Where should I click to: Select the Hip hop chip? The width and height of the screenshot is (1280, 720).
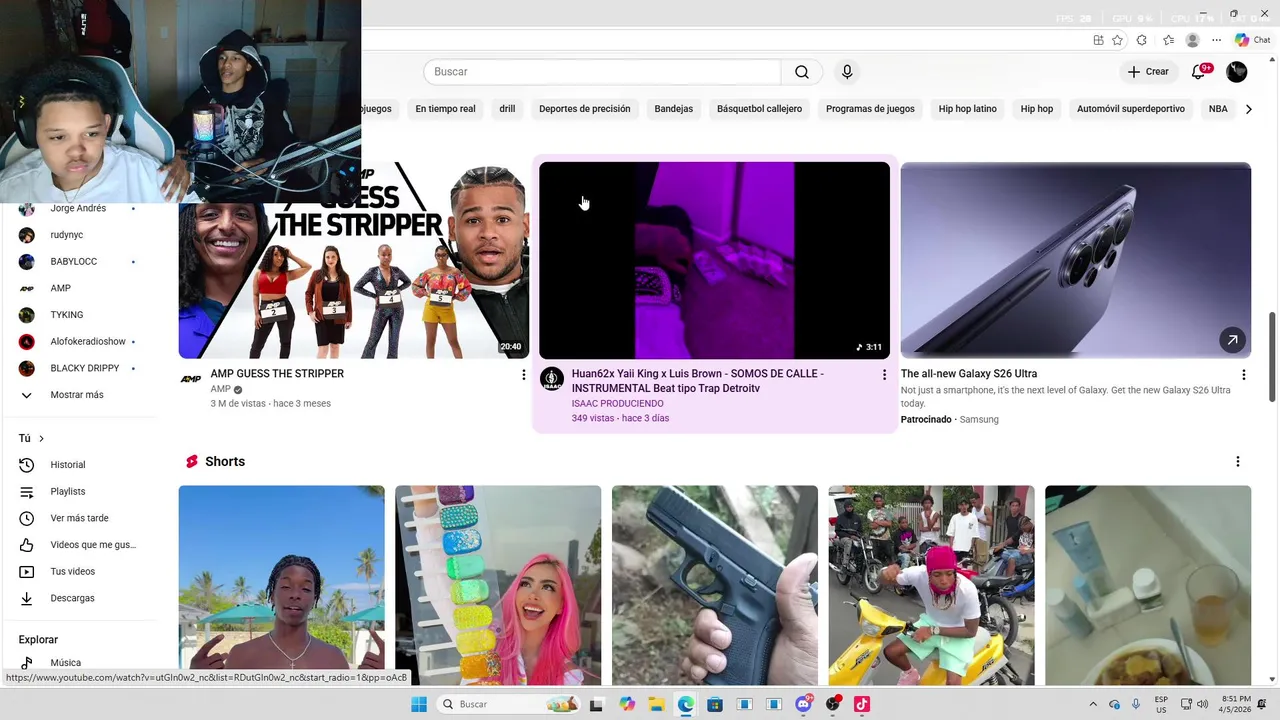click(x=1036, y=109)
